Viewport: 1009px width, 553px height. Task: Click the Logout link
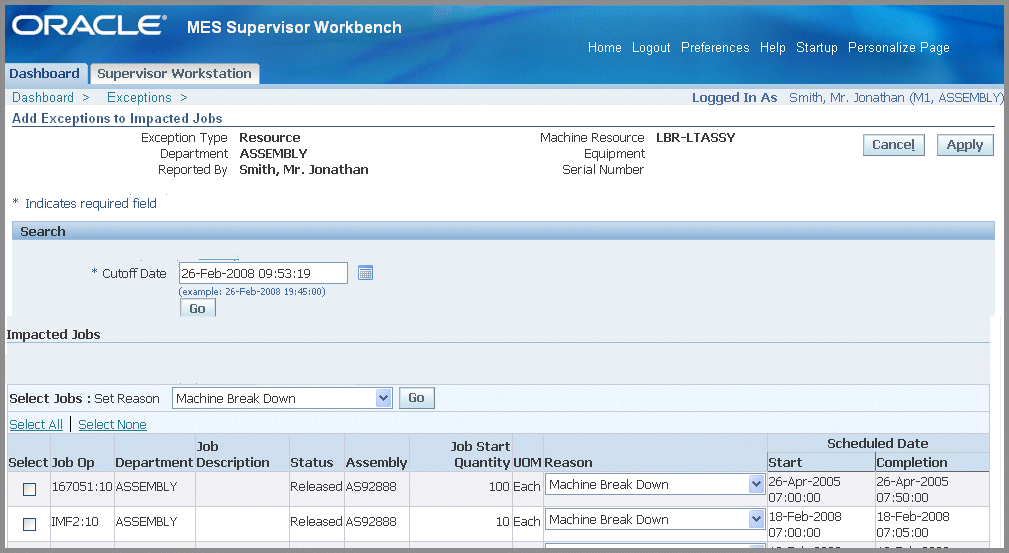click(x=651, y=48)
